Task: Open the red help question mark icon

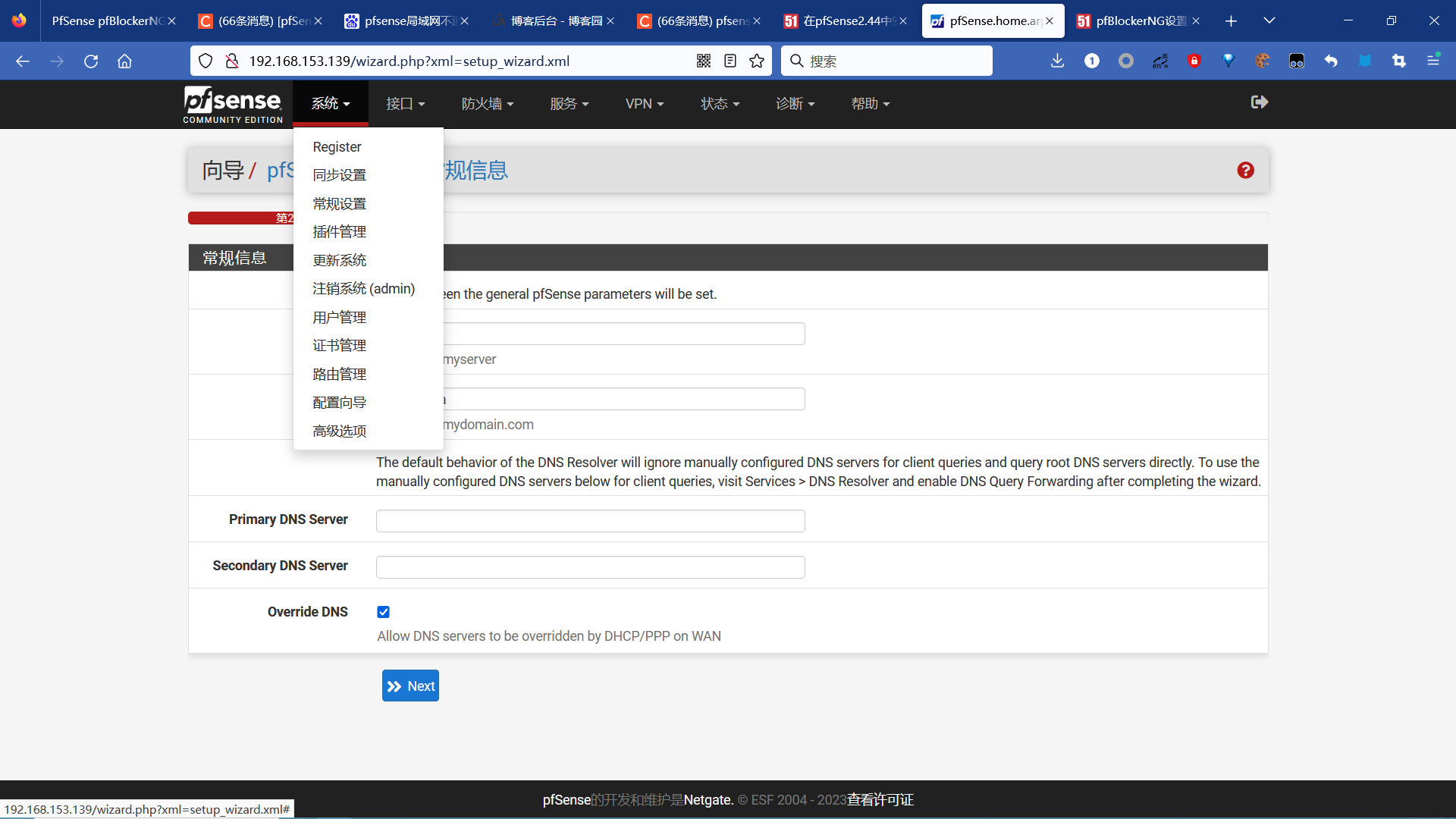Action: [1245, 171]
